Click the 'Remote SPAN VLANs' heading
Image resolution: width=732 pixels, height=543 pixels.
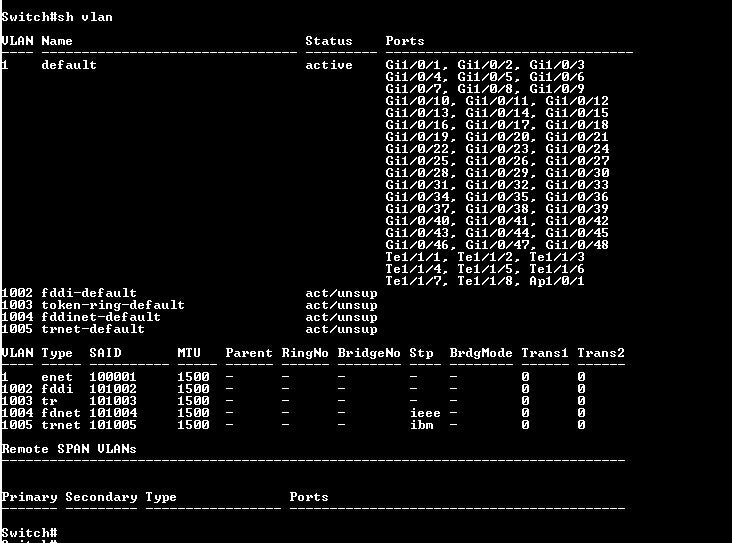pos(69,449)
